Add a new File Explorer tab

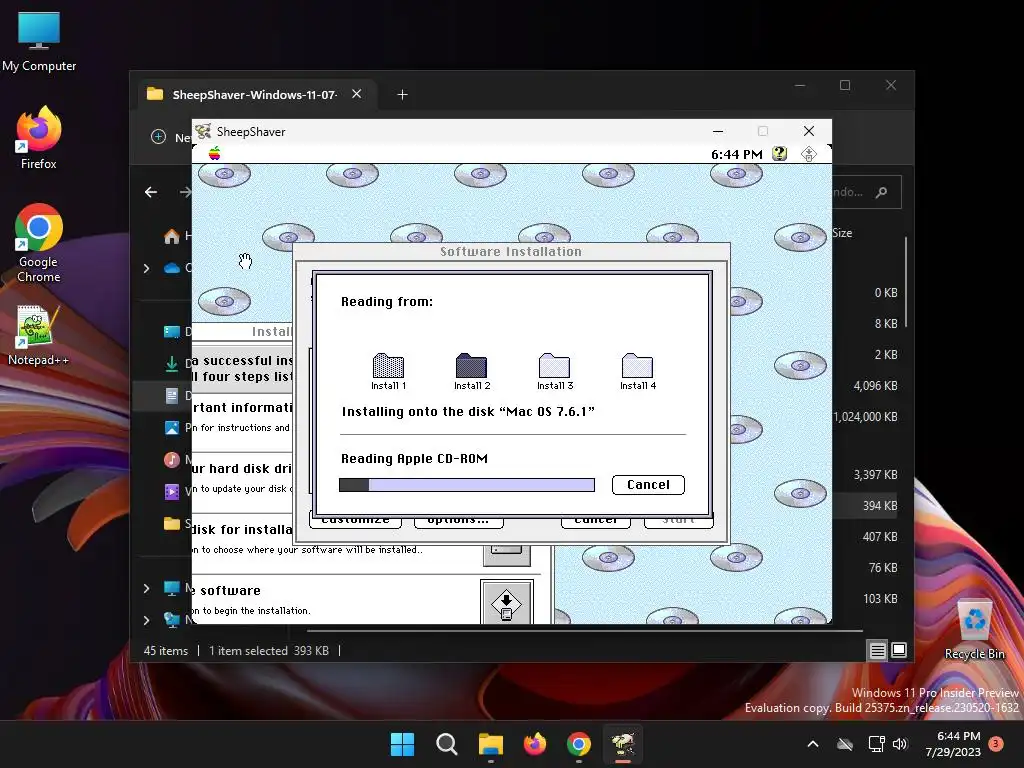pos(402,95)
